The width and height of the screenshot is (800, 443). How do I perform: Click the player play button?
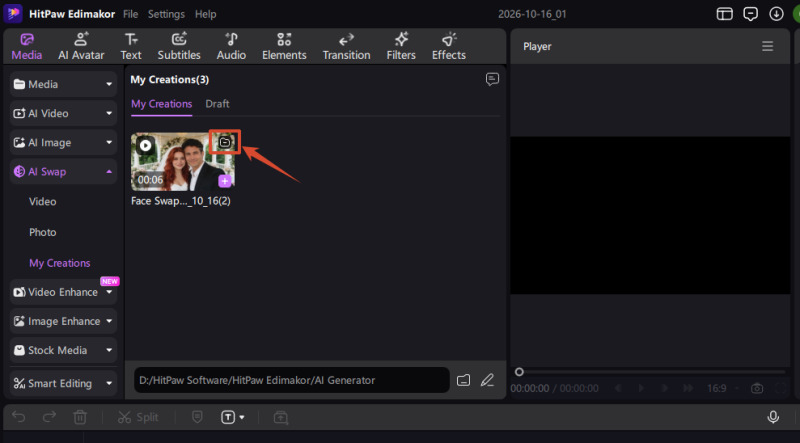641,388
